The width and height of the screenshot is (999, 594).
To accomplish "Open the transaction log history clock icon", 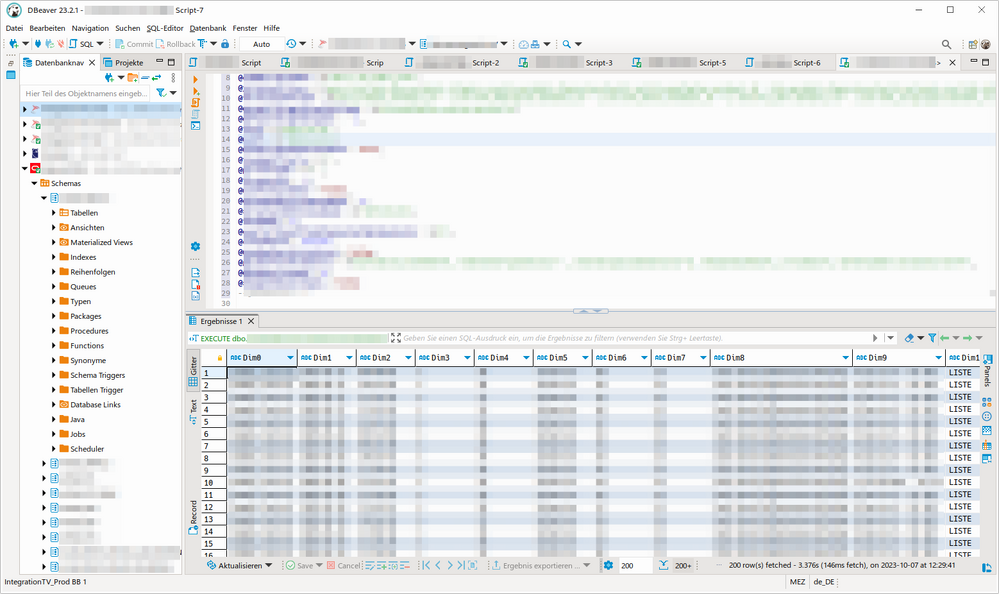I will (291, 44).
